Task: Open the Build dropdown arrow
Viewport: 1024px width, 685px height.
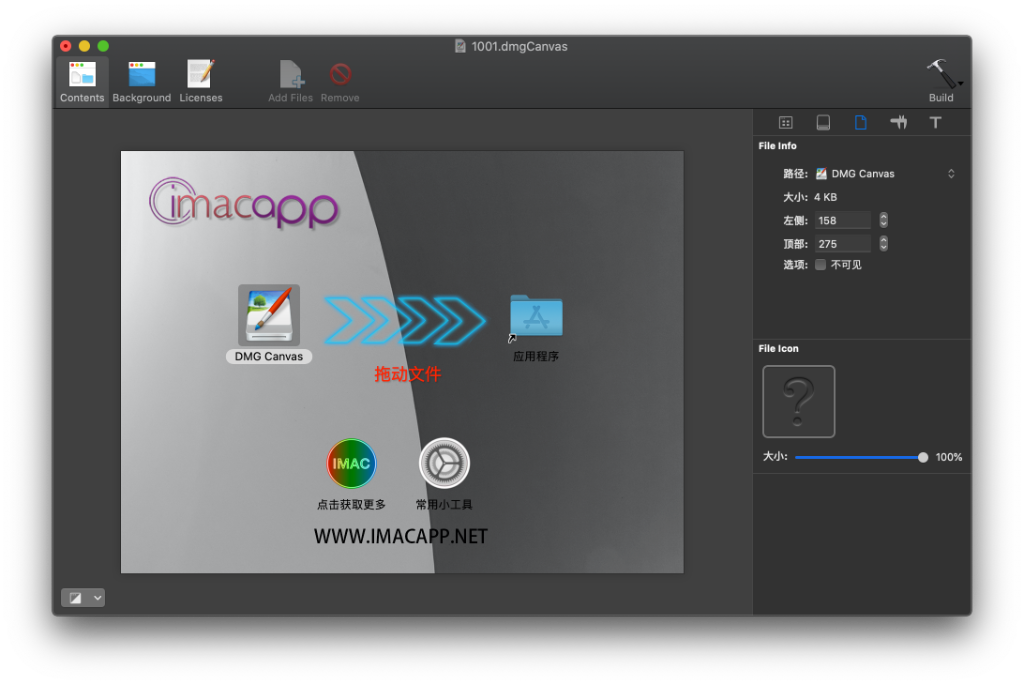Action: pos(961,84)
